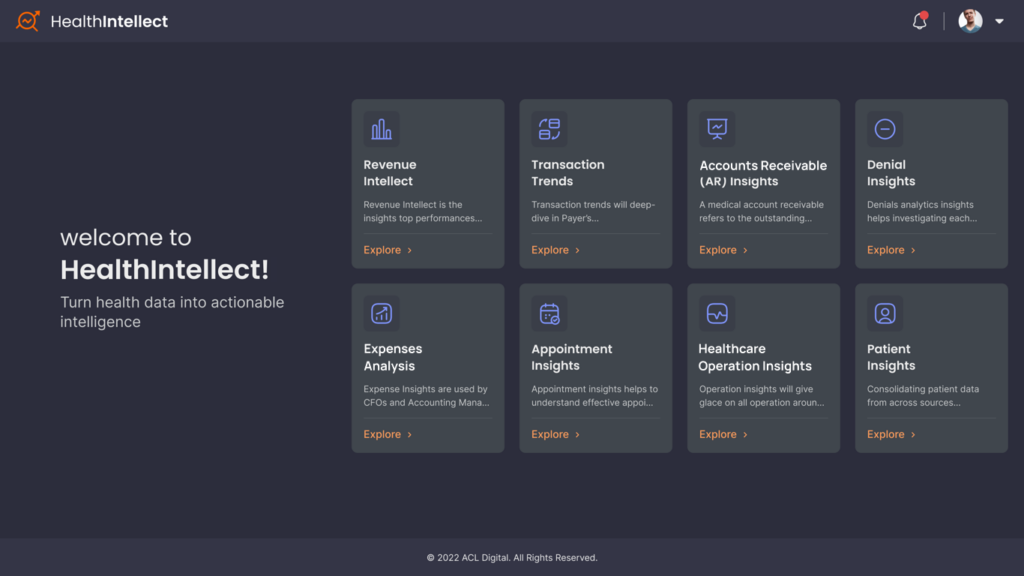Viewport: 1024px width, 576px height.
Task: Click the 'Appointment insights helps to' description
Action: pos(594,396)
